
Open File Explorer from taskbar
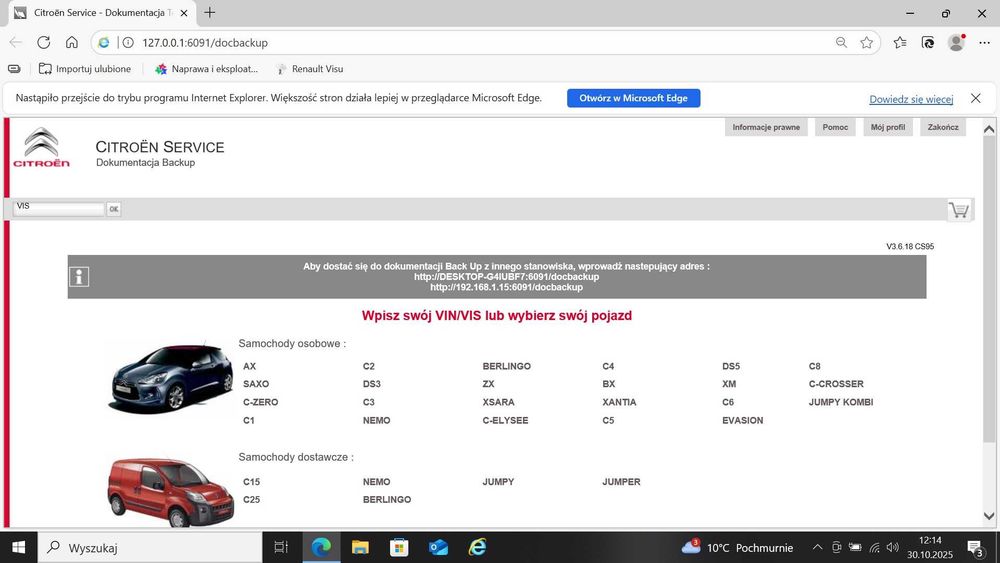point(360,547)
